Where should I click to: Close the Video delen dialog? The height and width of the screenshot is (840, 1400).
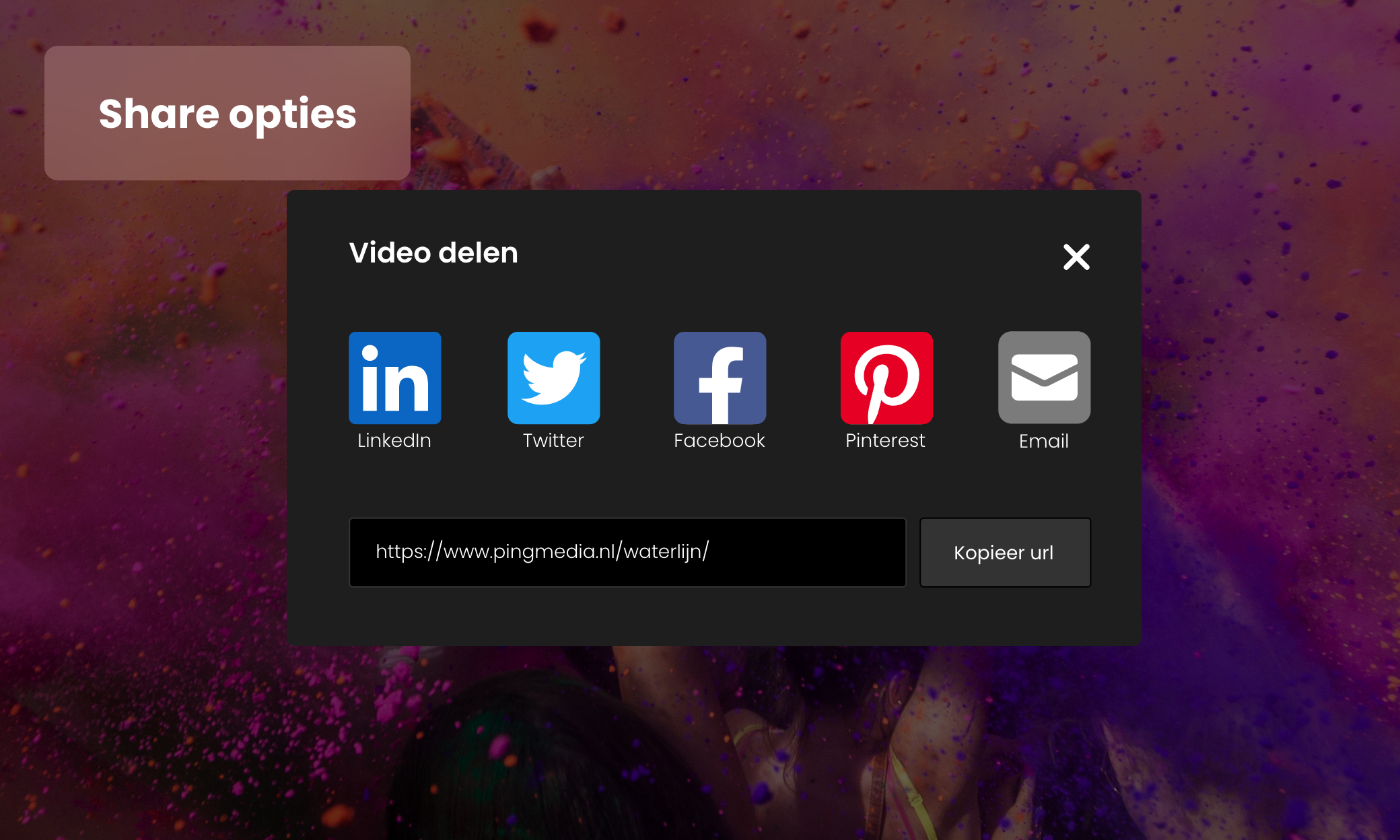pyautogui.click(x=1076, y=256)
